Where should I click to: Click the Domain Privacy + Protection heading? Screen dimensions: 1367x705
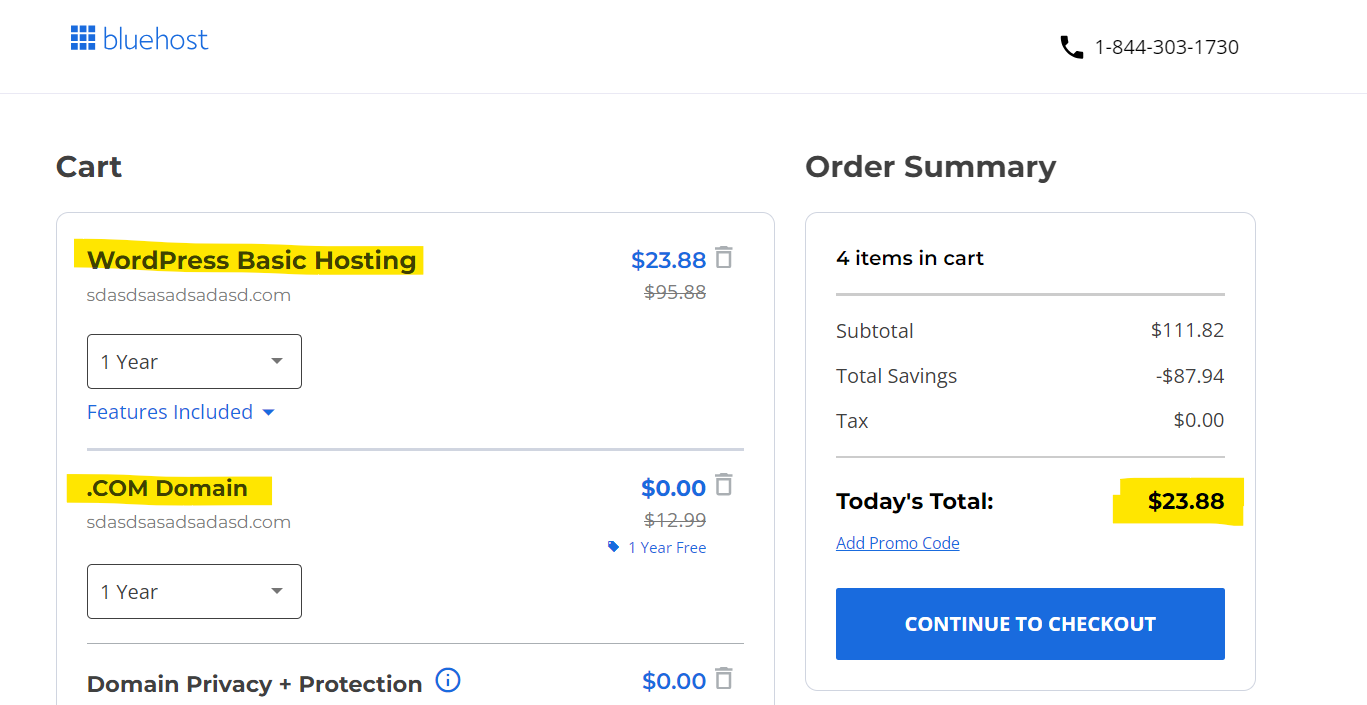(255, 684)
